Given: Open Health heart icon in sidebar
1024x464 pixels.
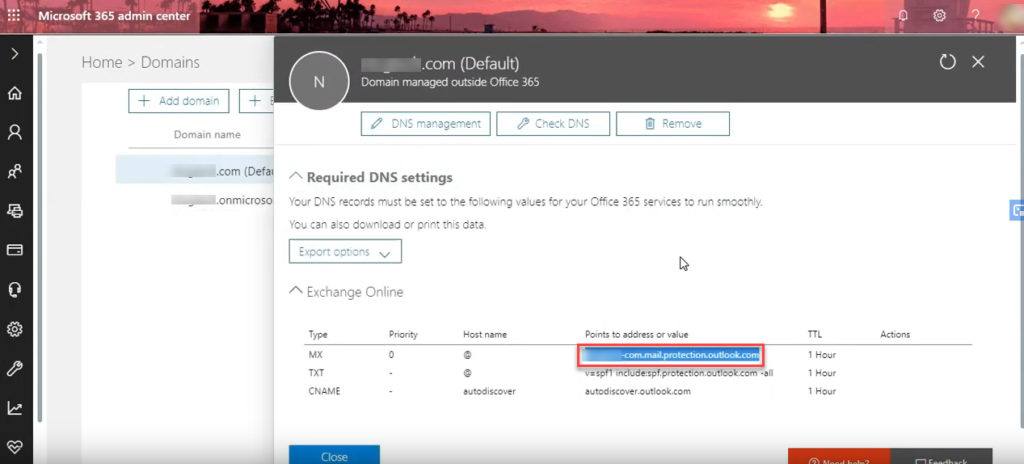Looking at the screenshot, I should (x=14, y=447).
